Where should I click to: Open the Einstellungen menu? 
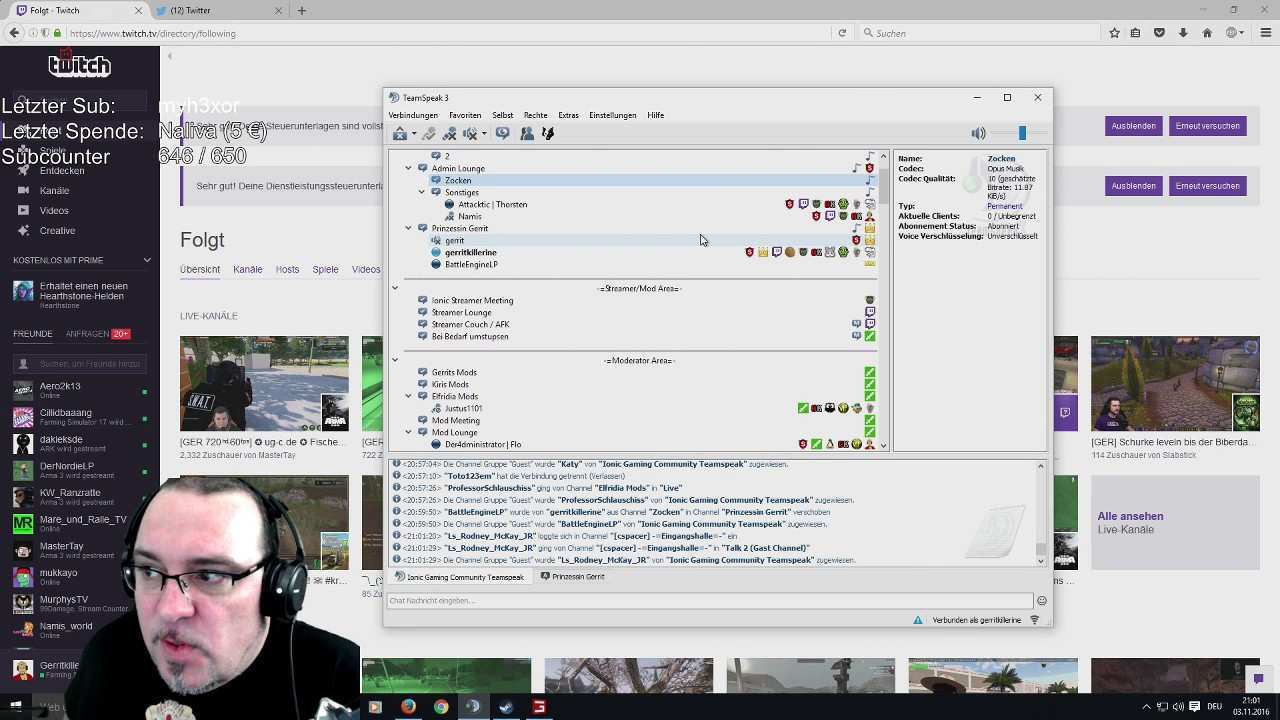[612, 115]
